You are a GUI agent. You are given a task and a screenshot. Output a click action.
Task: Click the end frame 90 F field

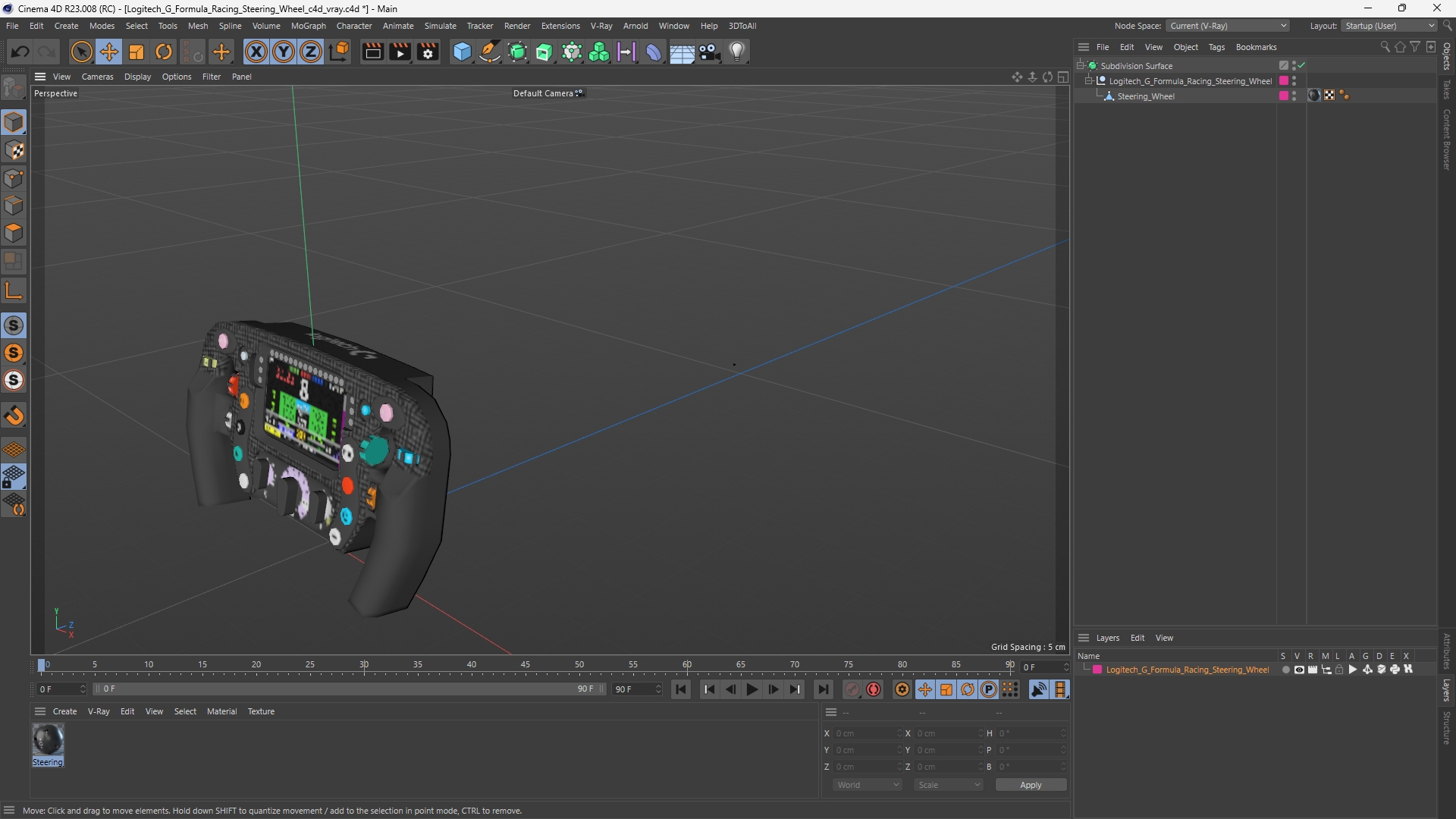(637, 689)
